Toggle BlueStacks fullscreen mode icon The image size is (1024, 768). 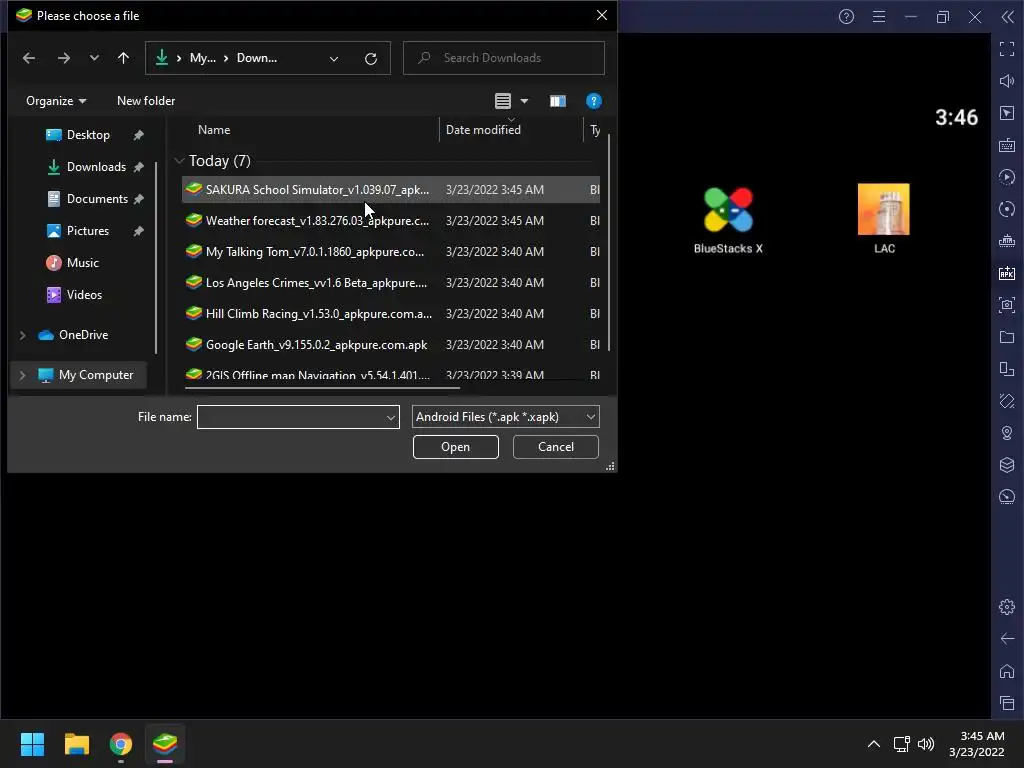[1006, 49]
